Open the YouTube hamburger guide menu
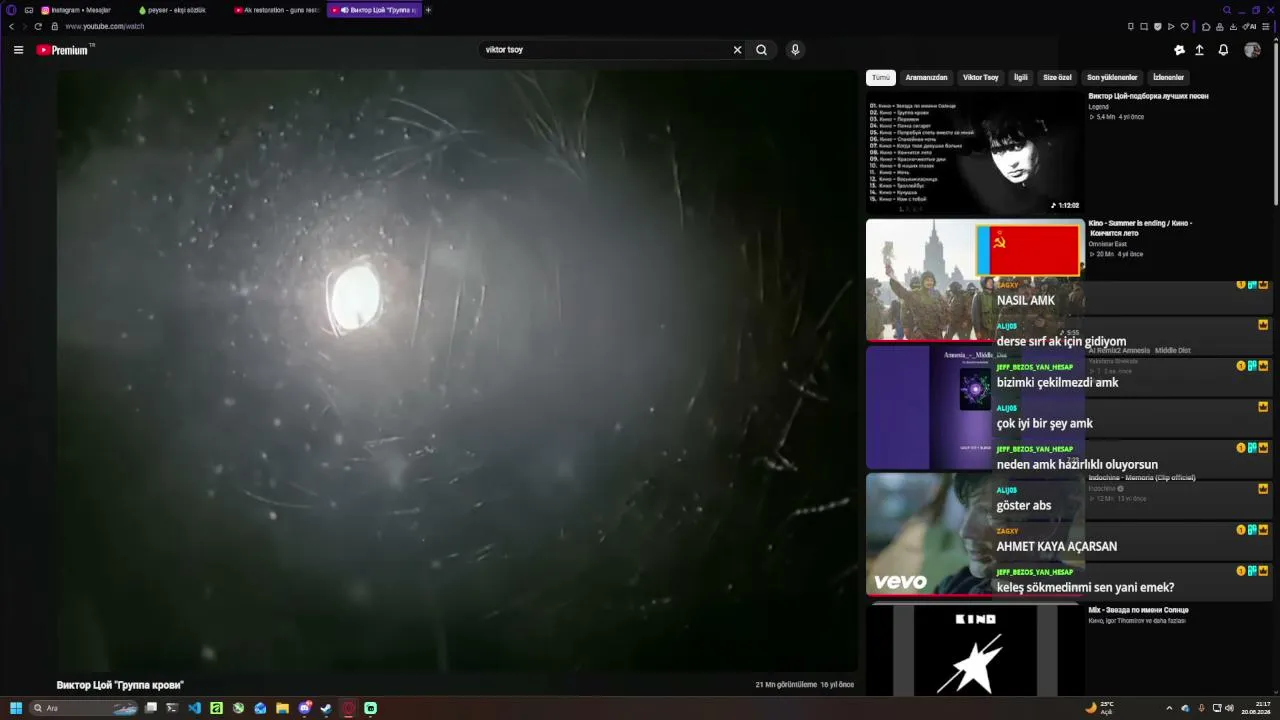Screen dimensions: 1280x720 [x=18, y=50]
